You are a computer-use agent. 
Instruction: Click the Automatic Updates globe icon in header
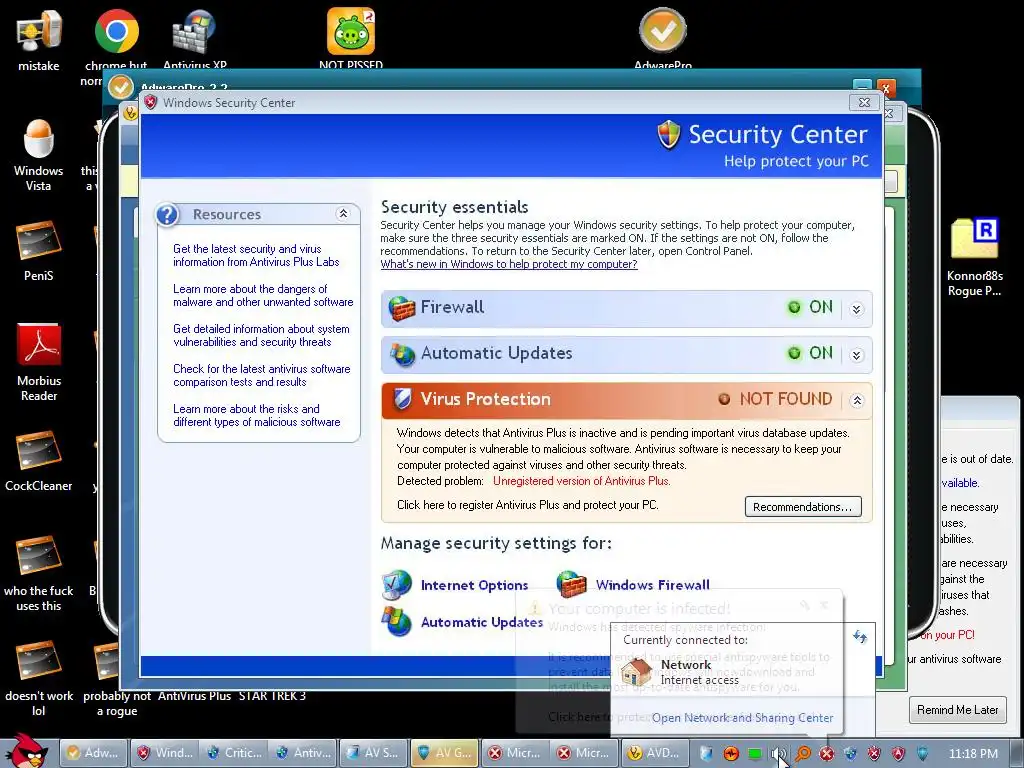tap(402, 354)
